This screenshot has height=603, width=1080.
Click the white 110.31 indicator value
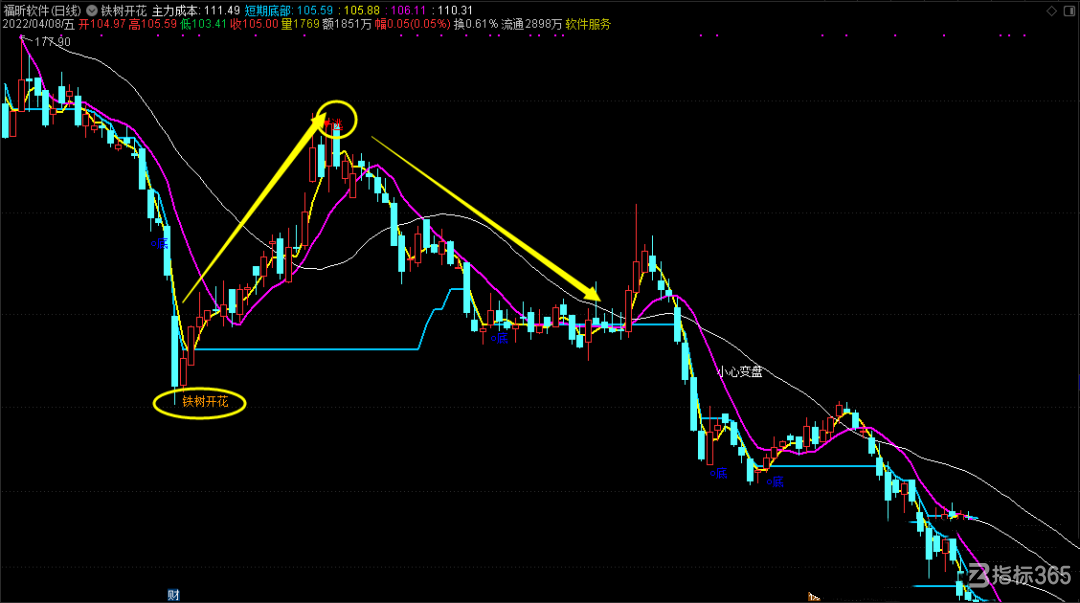click(455, 11)
